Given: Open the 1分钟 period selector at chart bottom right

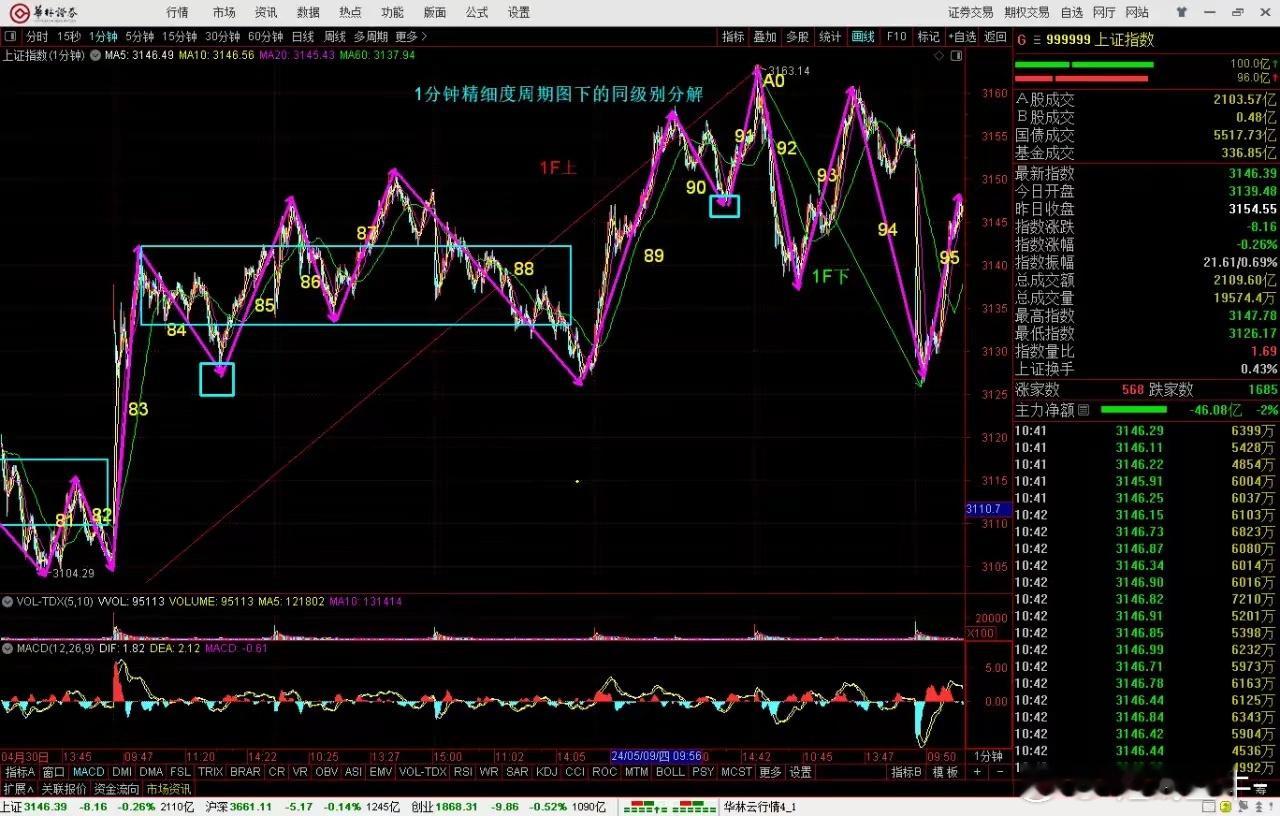Looking at the screenshot, I should (x=988, y=756).
